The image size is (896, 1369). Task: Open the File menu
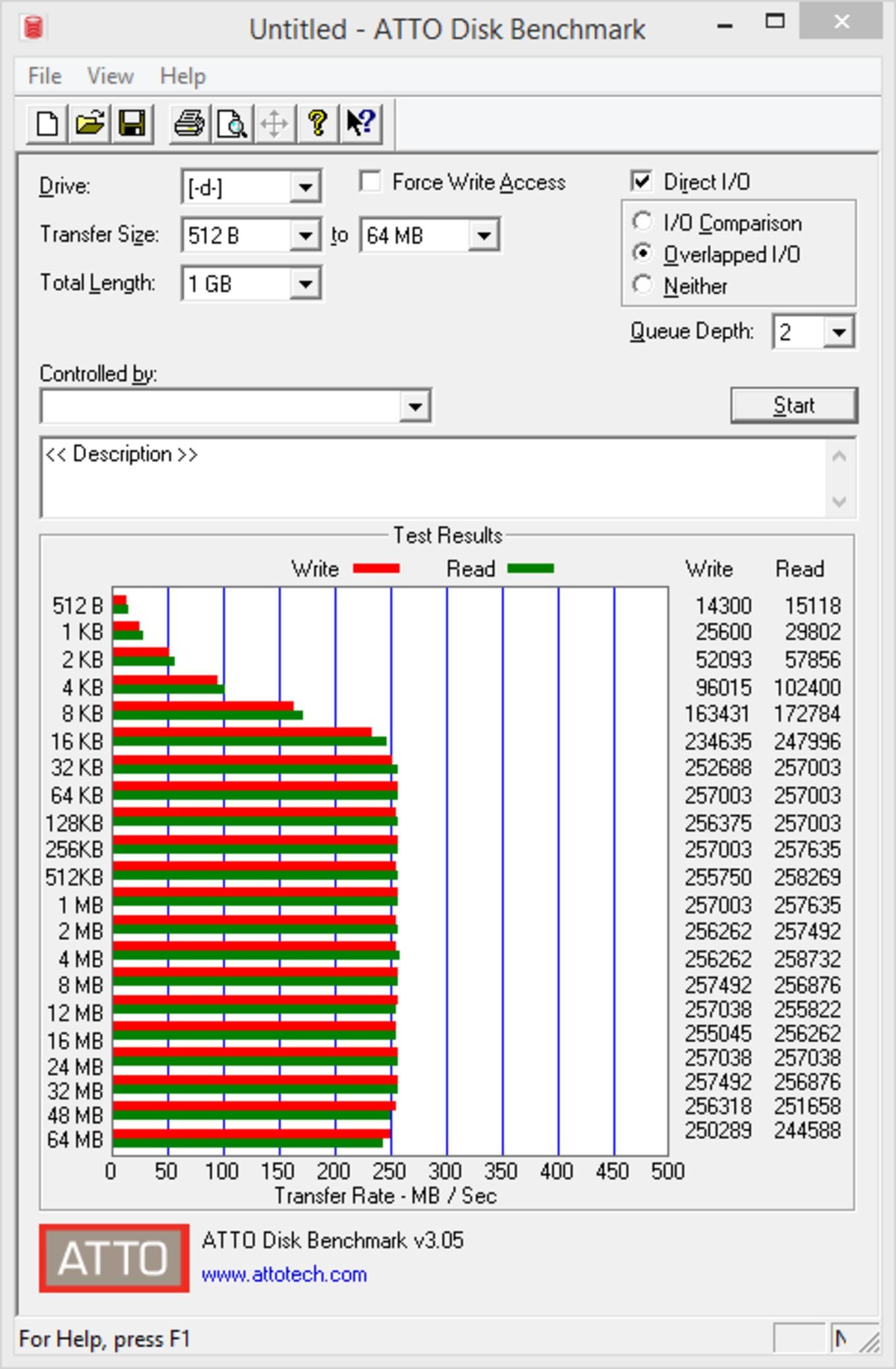(x=45, y=76)
